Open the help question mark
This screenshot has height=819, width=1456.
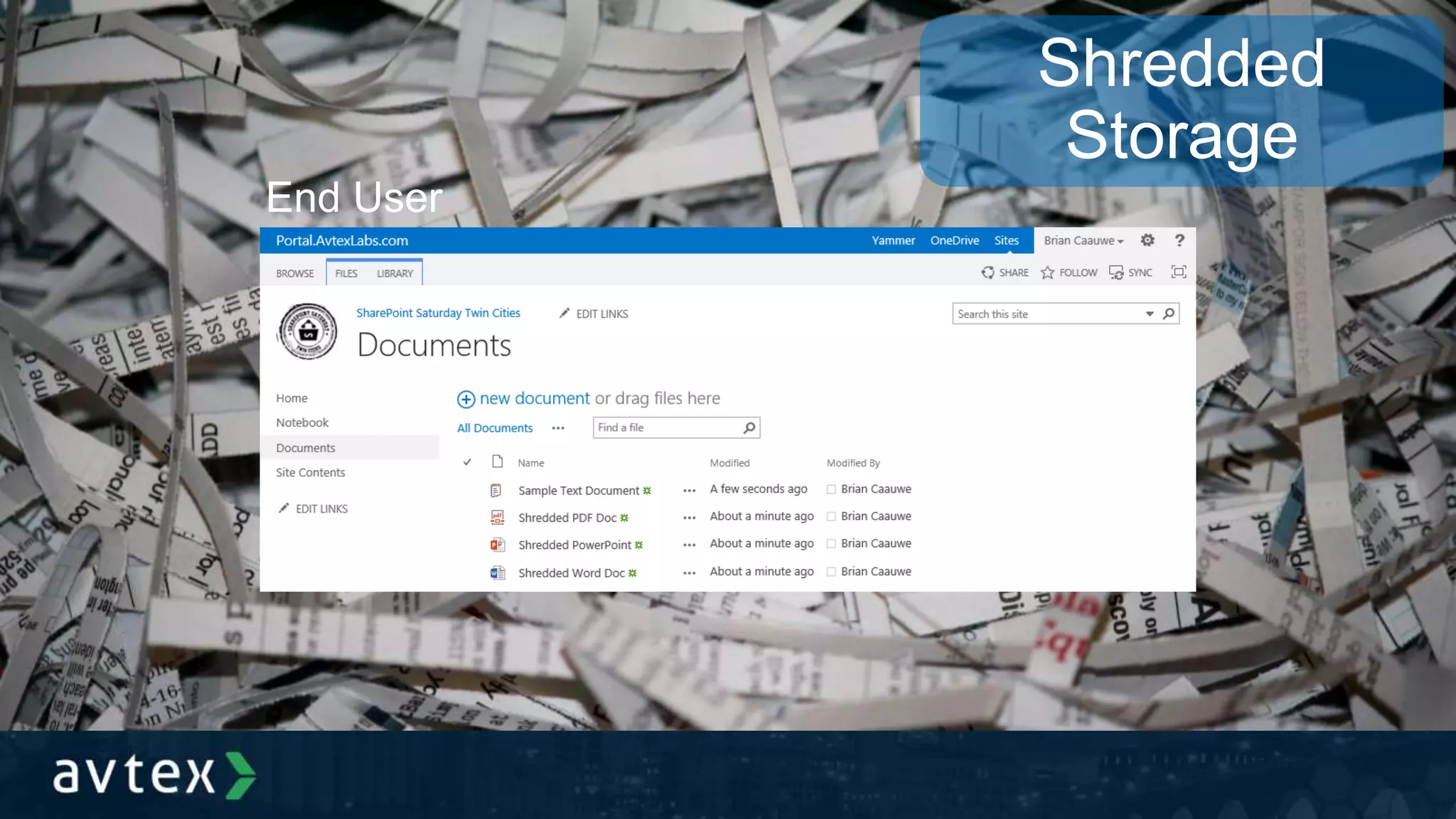coord(1179,240)
